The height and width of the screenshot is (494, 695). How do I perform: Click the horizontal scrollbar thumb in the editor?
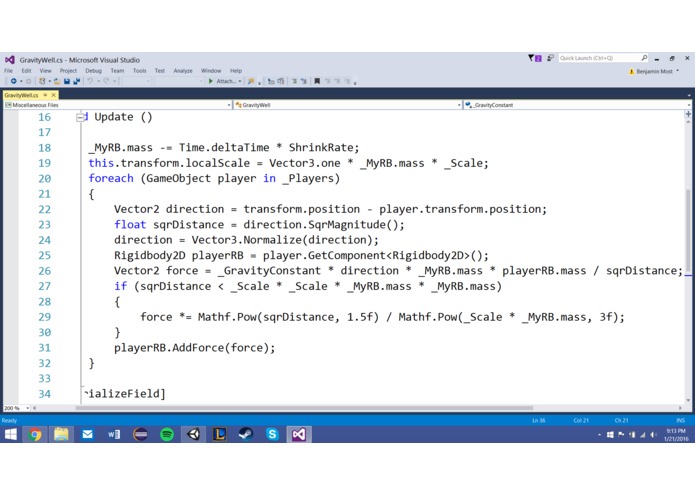click(304, 408)
